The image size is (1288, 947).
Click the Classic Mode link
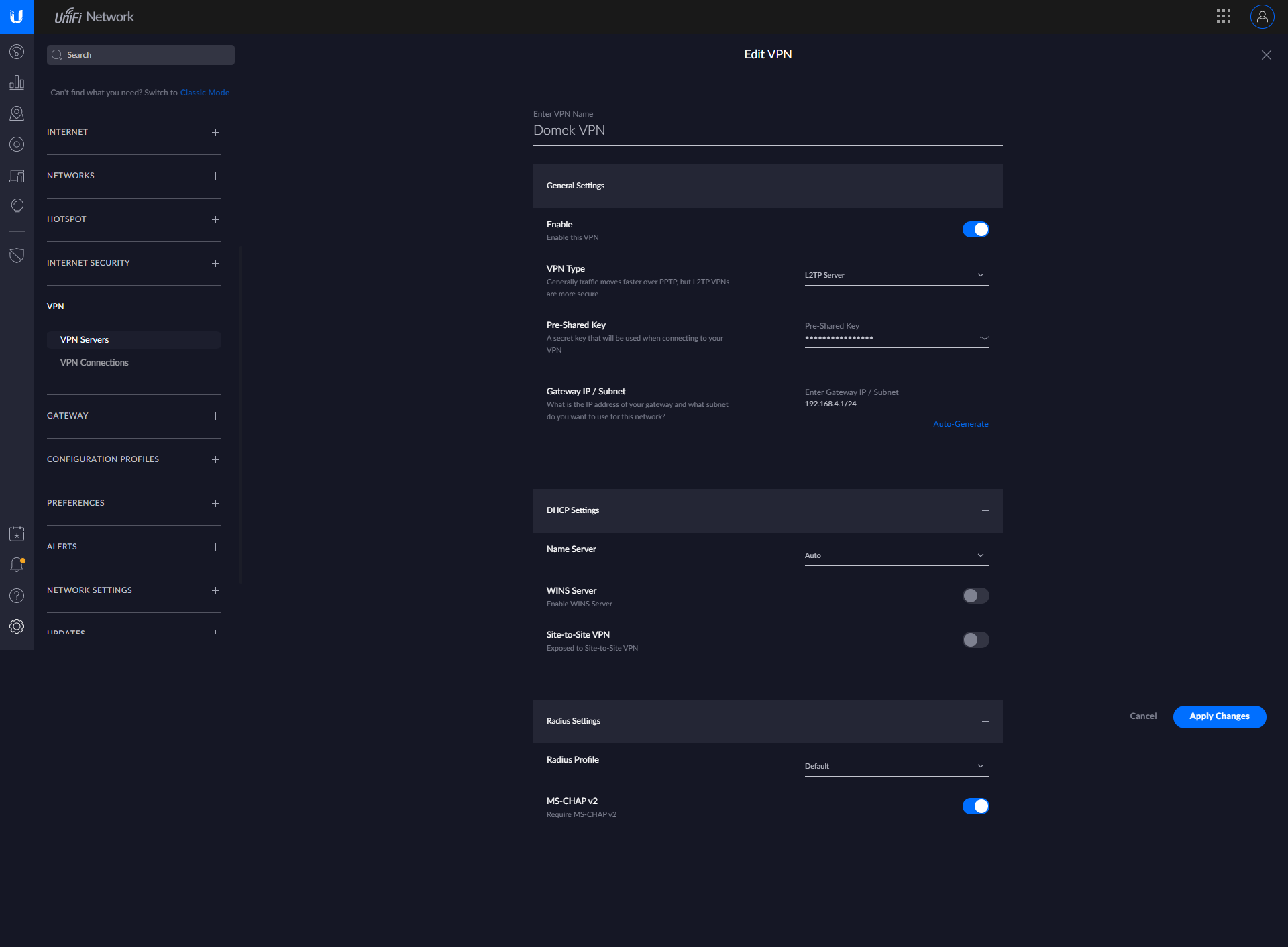205,93
